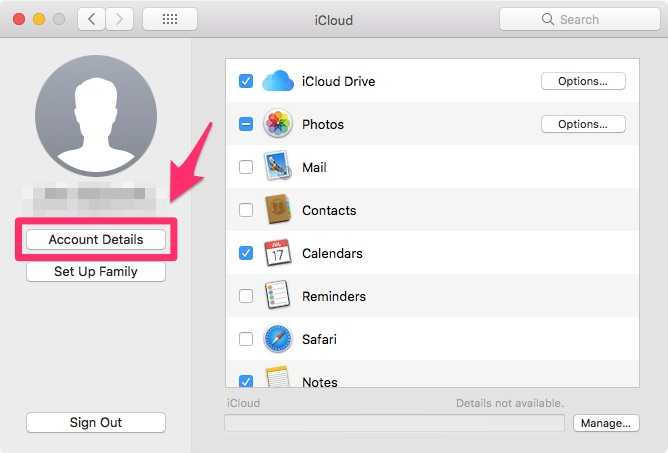The width and height of the screenshot is (668, 453).
Task: Open Options for Photos
Action: pos(583,124)
